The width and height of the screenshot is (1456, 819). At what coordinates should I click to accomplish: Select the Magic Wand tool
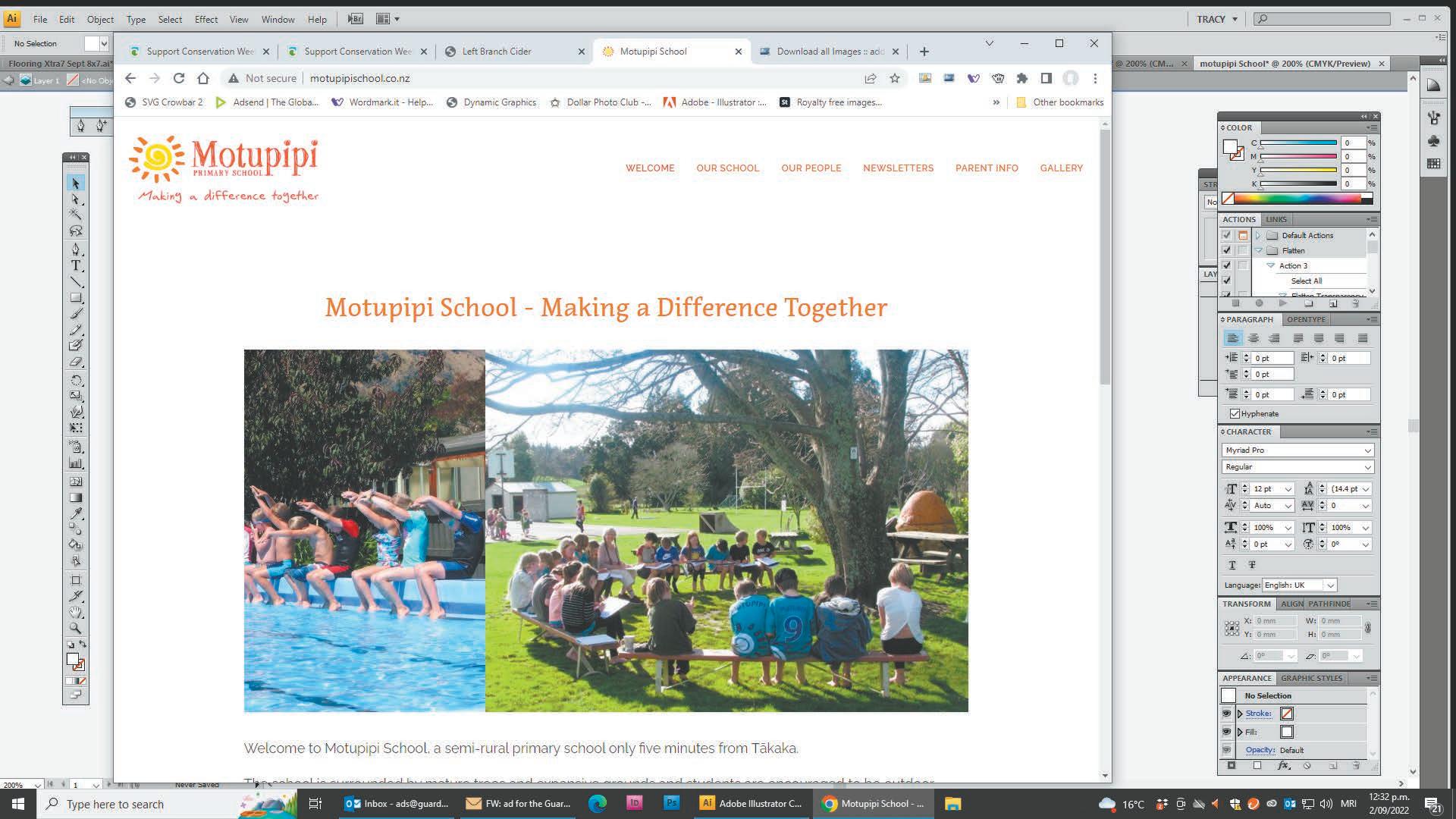coord(76,215)
